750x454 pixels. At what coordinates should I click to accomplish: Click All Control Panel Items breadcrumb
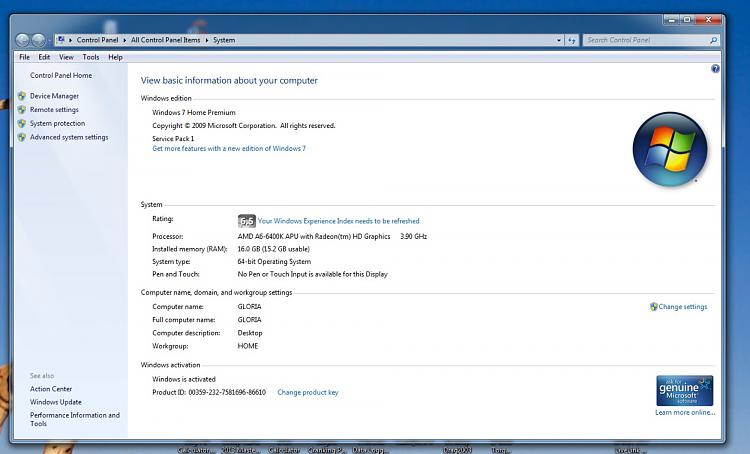point(165,40)
